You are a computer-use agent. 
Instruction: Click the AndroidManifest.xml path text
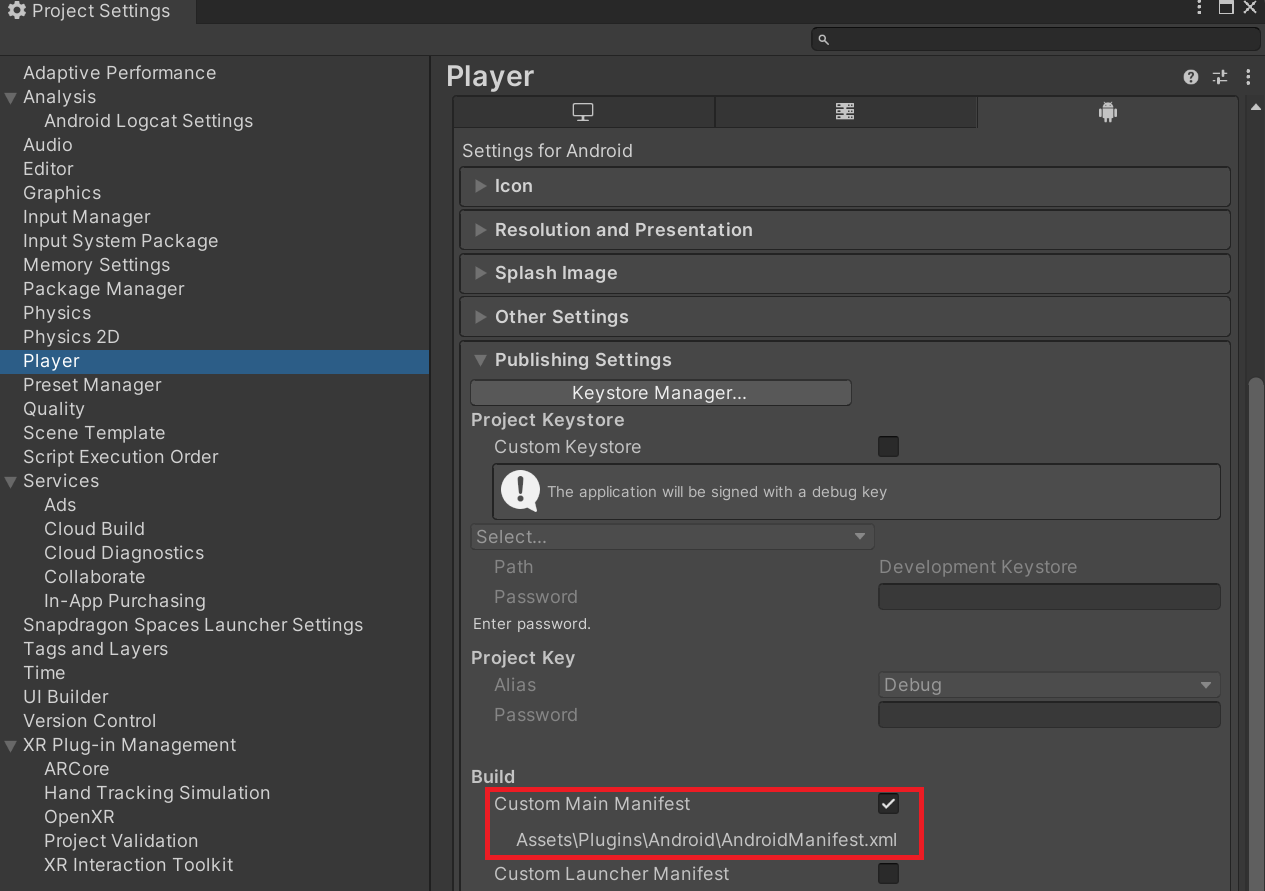click(706, 840)
